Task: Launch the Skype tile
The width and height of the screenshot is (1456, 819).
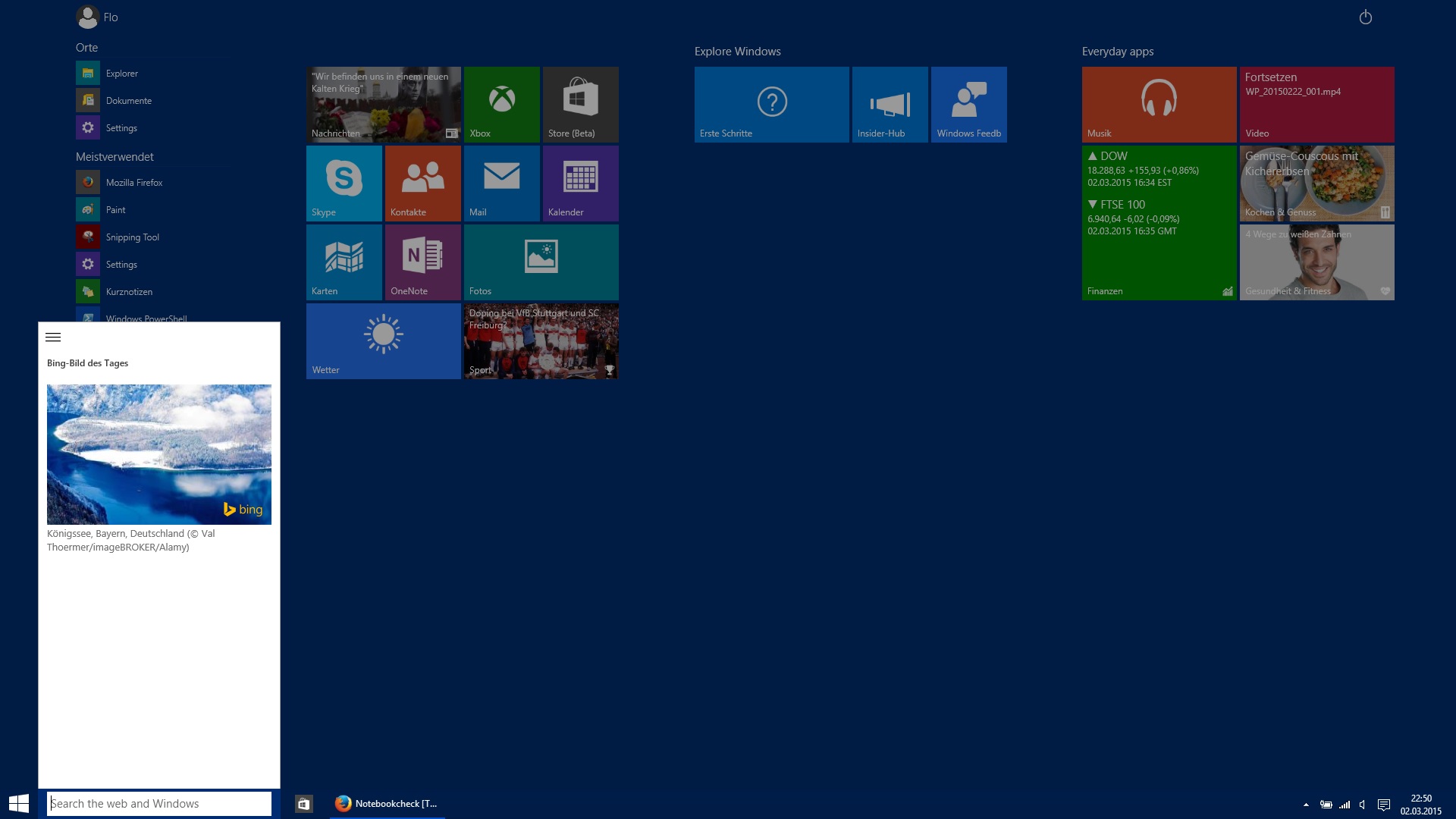Action: [344, 184]
